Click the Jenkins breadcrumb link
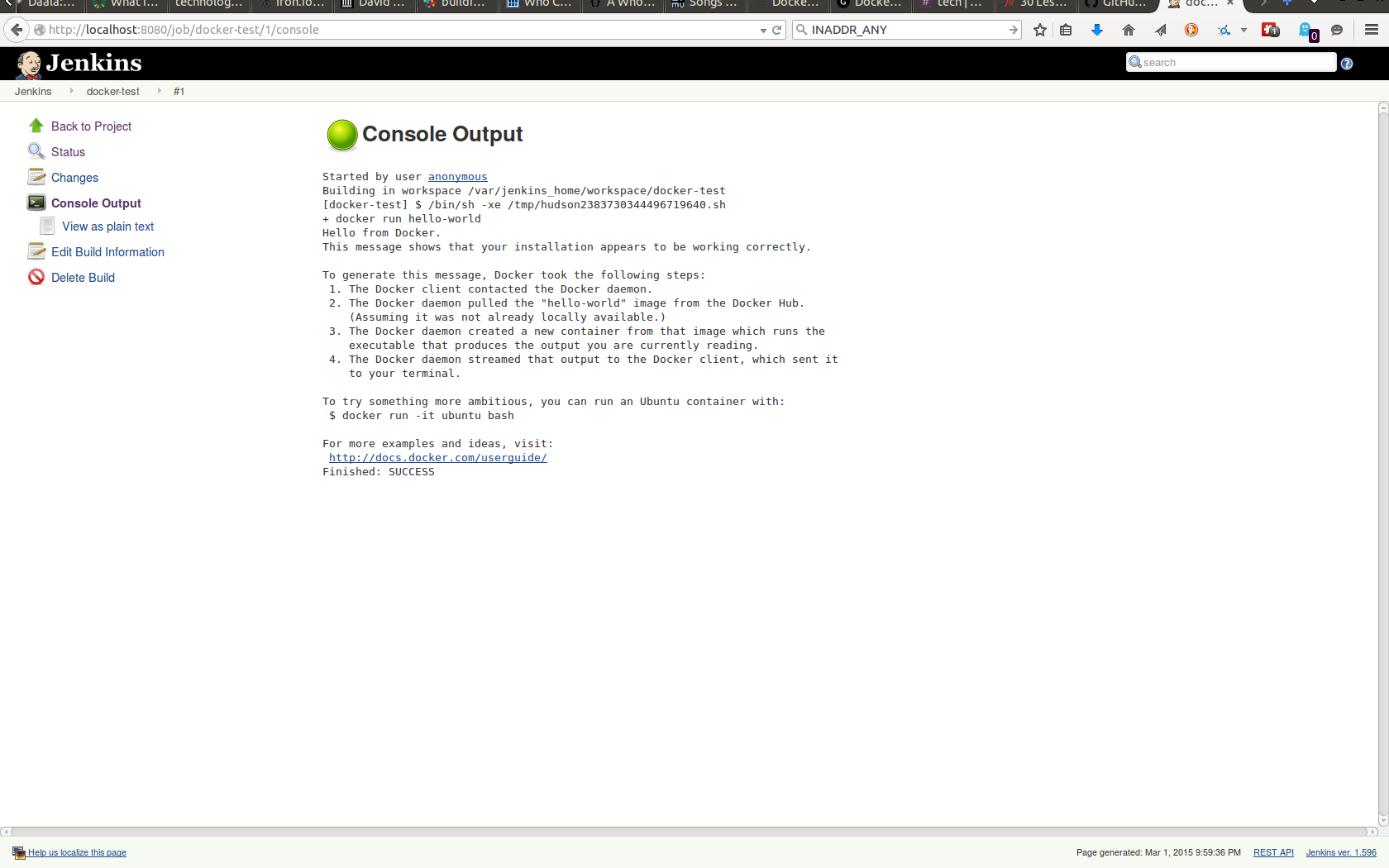The height and width of the screenshot is (868, 1389). [x=33, y=92]
